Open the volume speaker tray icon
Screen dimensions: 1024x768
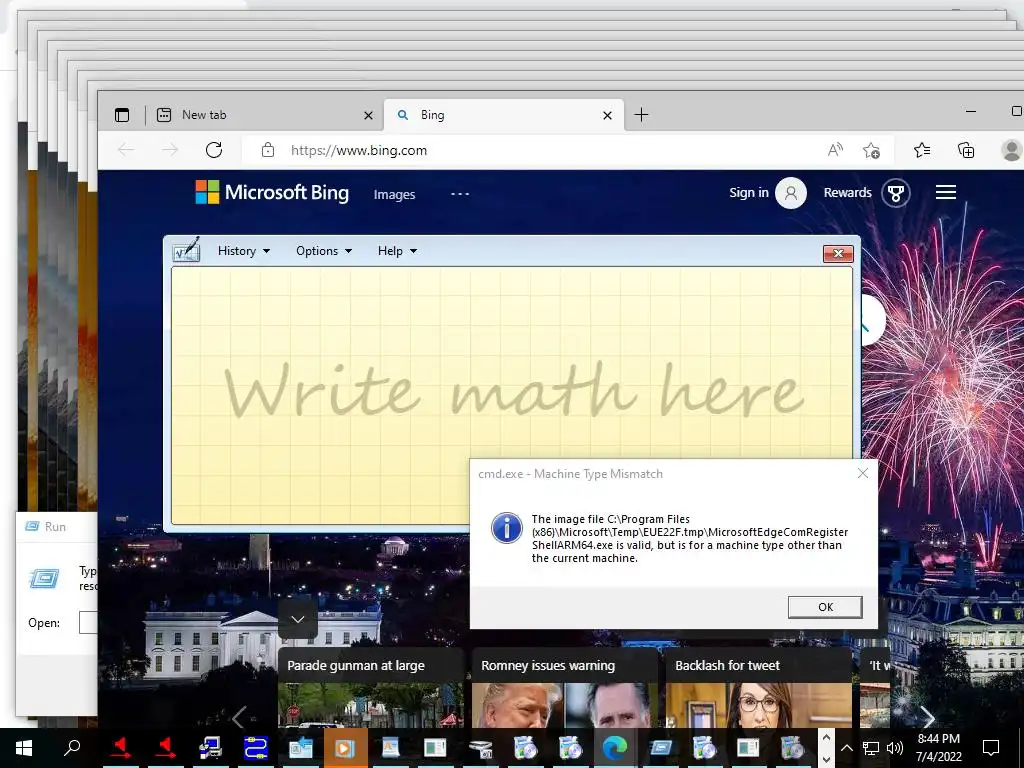click(x=895, y=748)
